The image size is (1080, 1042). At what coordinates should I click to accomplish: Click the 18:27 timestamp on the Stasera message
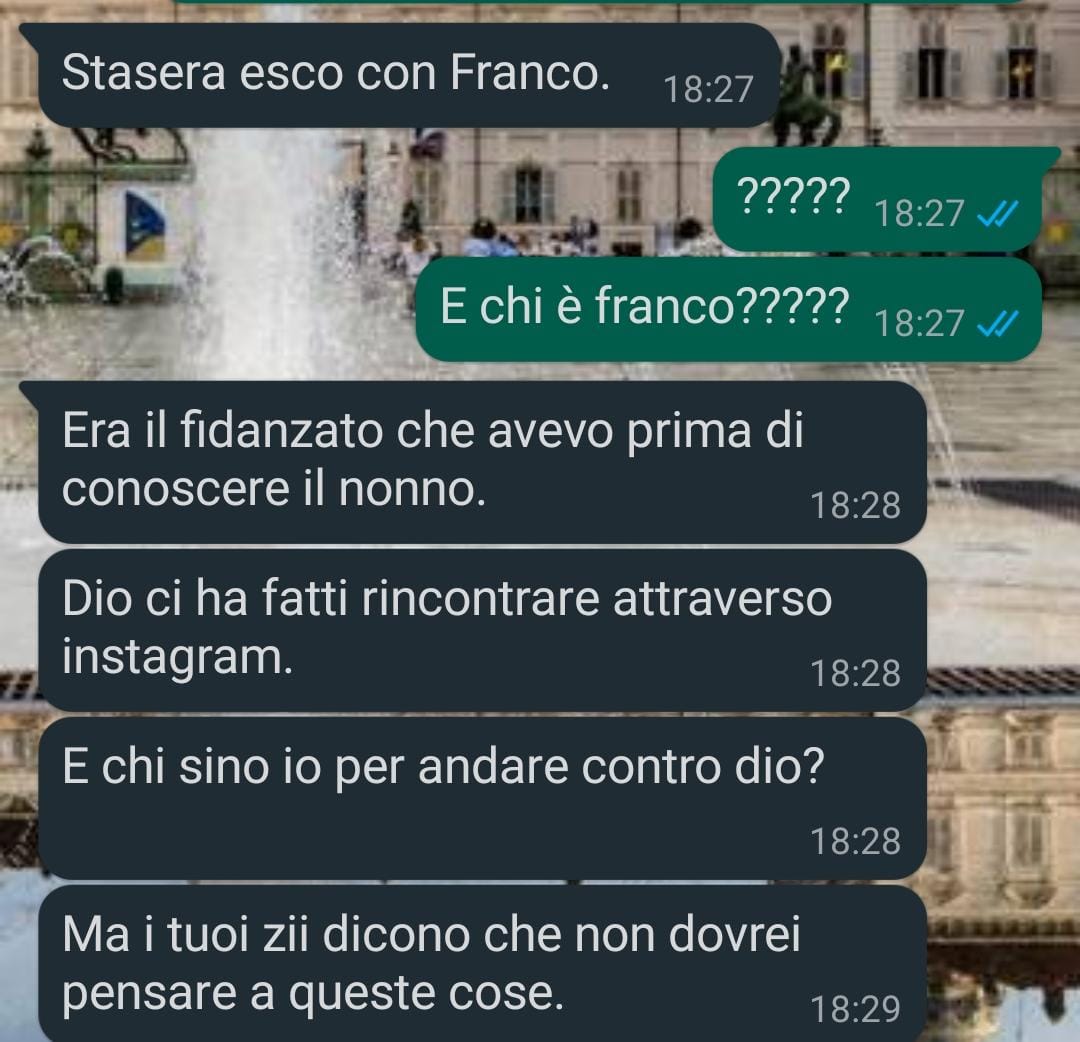pyautogui.click(x=708, y=90)
